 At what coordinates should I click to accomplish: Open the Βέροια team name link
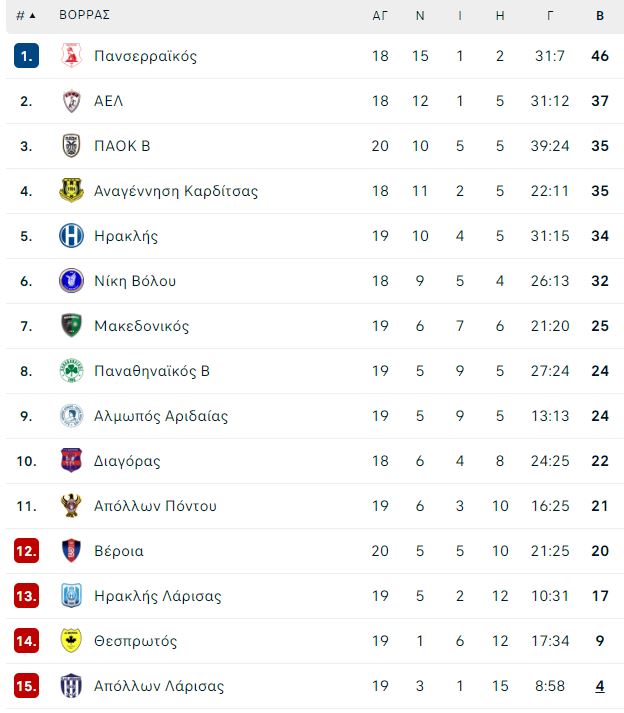pos(119,551)
